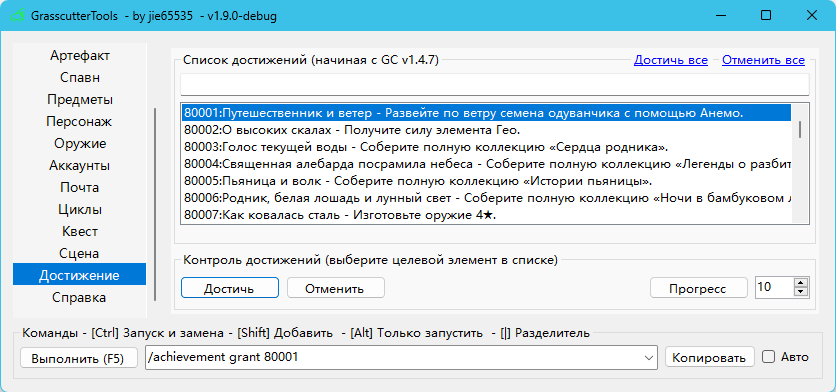Select the Достижение tab

pos(79,275)
